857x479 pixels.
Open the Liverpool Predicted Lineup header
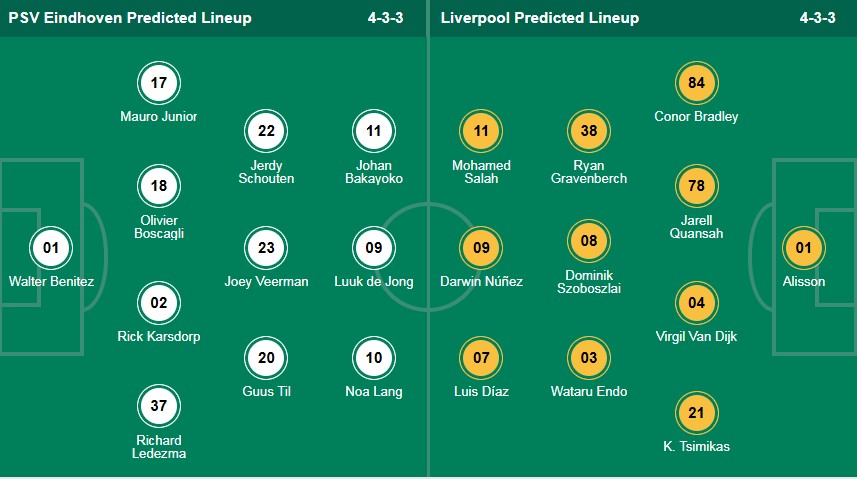[x=540, y=18]
